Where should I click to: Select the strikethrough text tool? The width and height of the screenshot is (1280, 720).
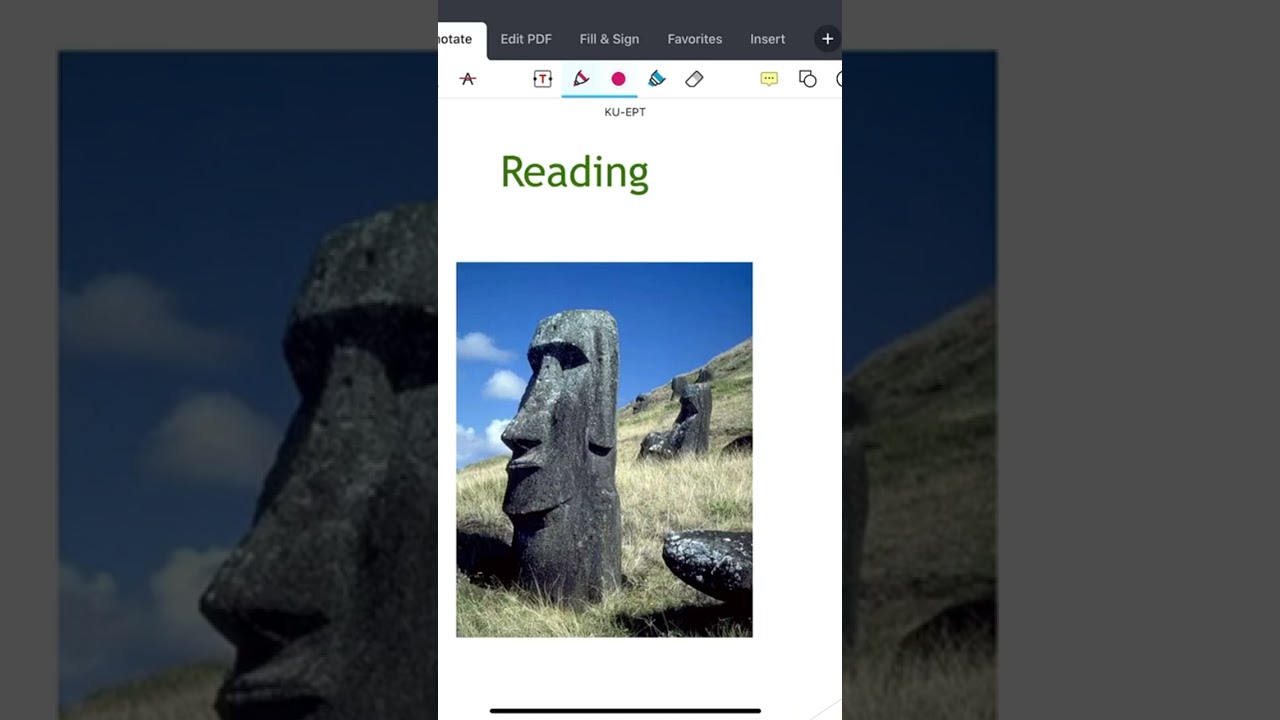point(467,79)
